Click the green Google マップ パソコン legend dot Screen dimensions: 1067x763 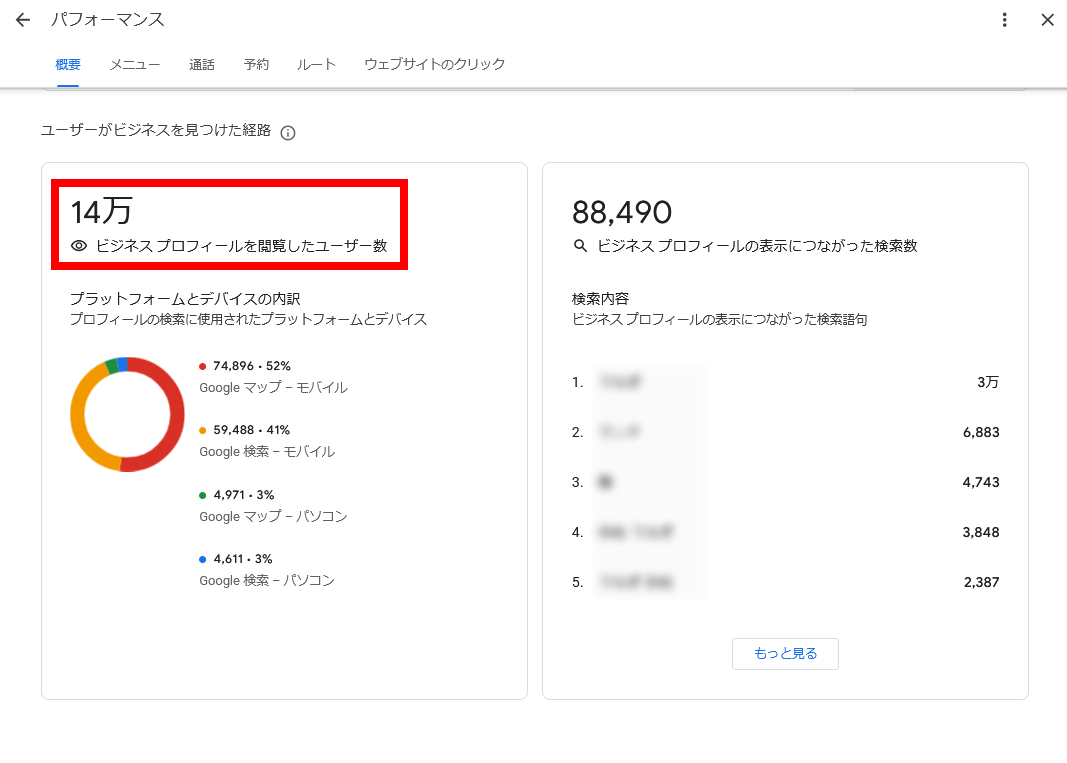[203, 495]
